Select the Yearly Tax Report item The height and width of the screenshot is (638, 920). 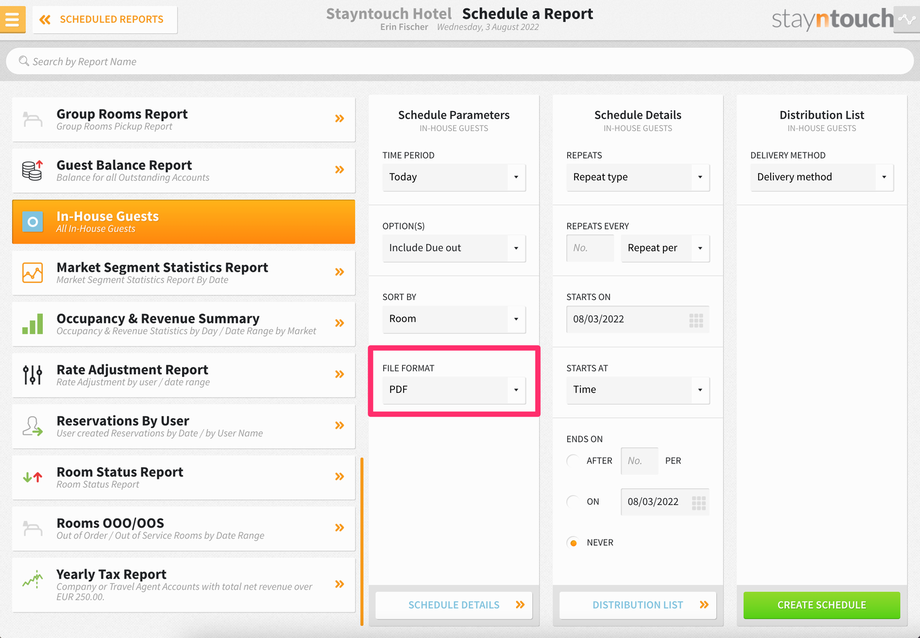[183, 585]
